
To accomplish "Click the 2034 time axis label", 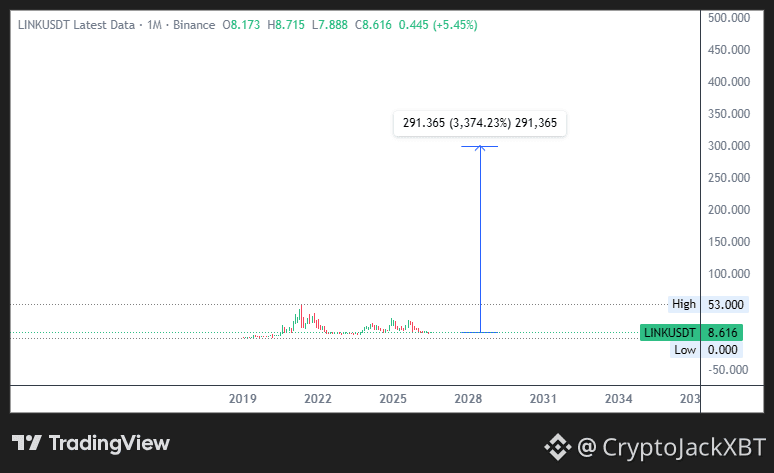I will coord(619,399).
